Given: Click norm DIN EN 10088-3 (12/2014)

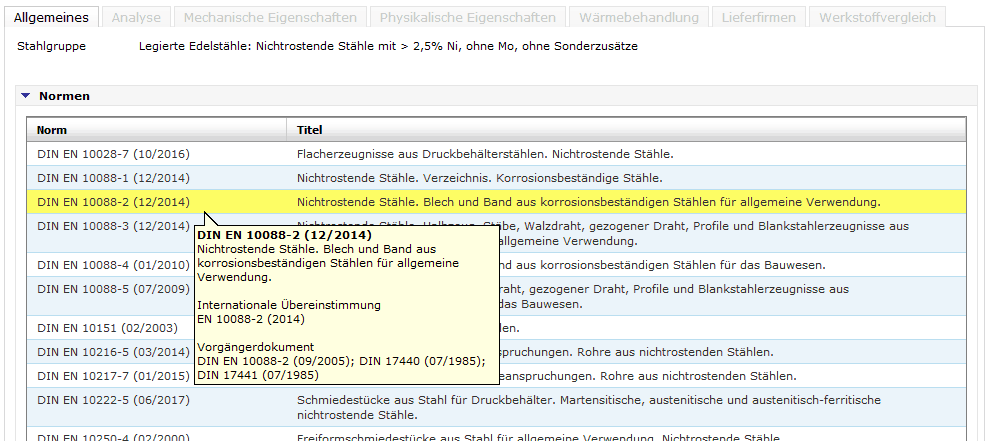Looking at the screenshot, I should tap(113, 227).
